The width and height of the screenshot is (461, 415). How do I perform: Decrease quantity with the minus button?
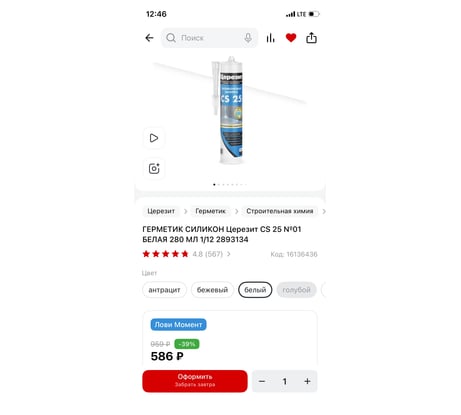(262, 381)
